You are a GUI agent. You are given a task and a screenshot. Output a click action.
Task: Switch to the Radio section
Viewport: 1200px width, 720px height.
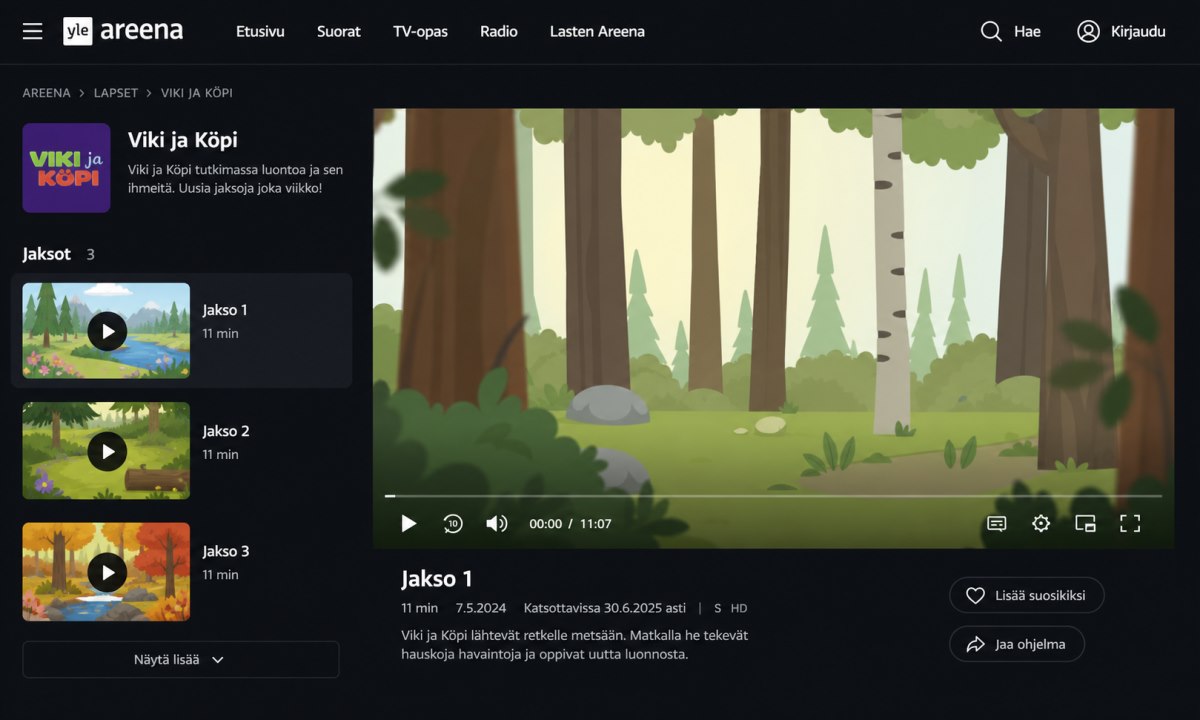[x=499, y=32]
